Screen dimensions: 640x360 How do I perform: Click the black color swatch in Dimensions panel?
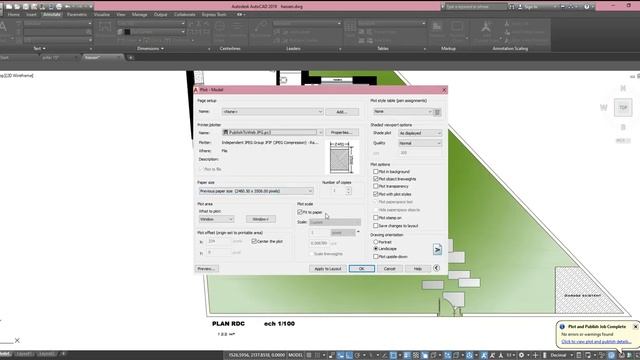coord(127,31)
